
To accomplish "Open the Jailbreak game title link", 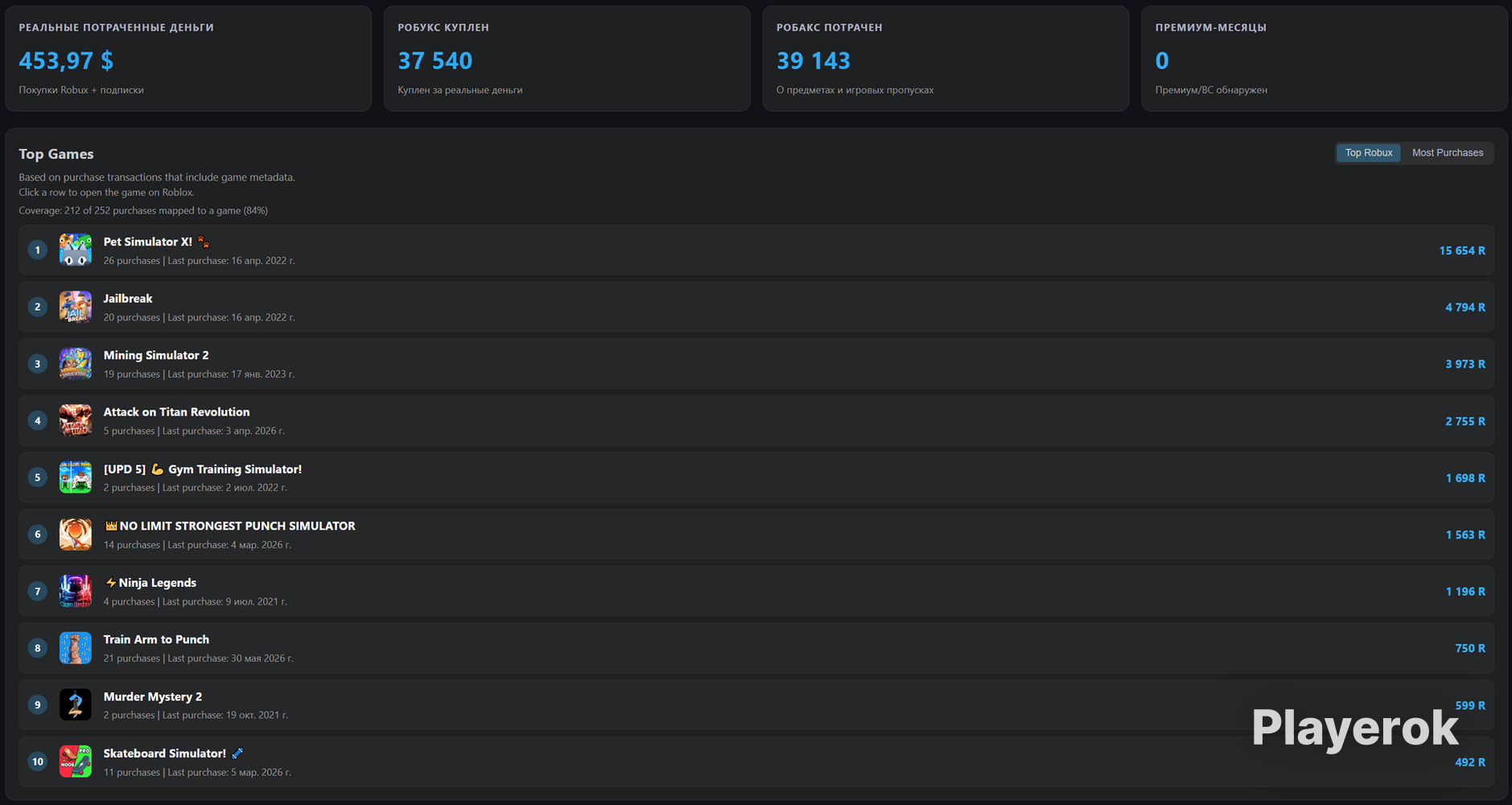I will pyautogui.click(x=128, y=299).
